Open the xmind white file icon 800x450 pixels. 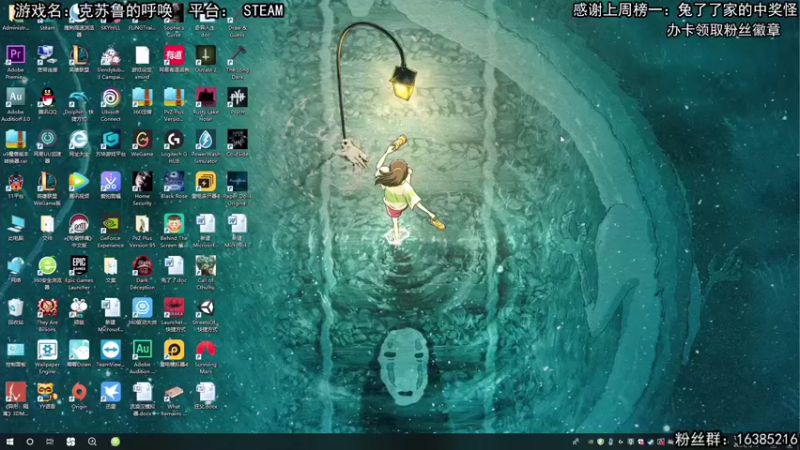[142, 55]
